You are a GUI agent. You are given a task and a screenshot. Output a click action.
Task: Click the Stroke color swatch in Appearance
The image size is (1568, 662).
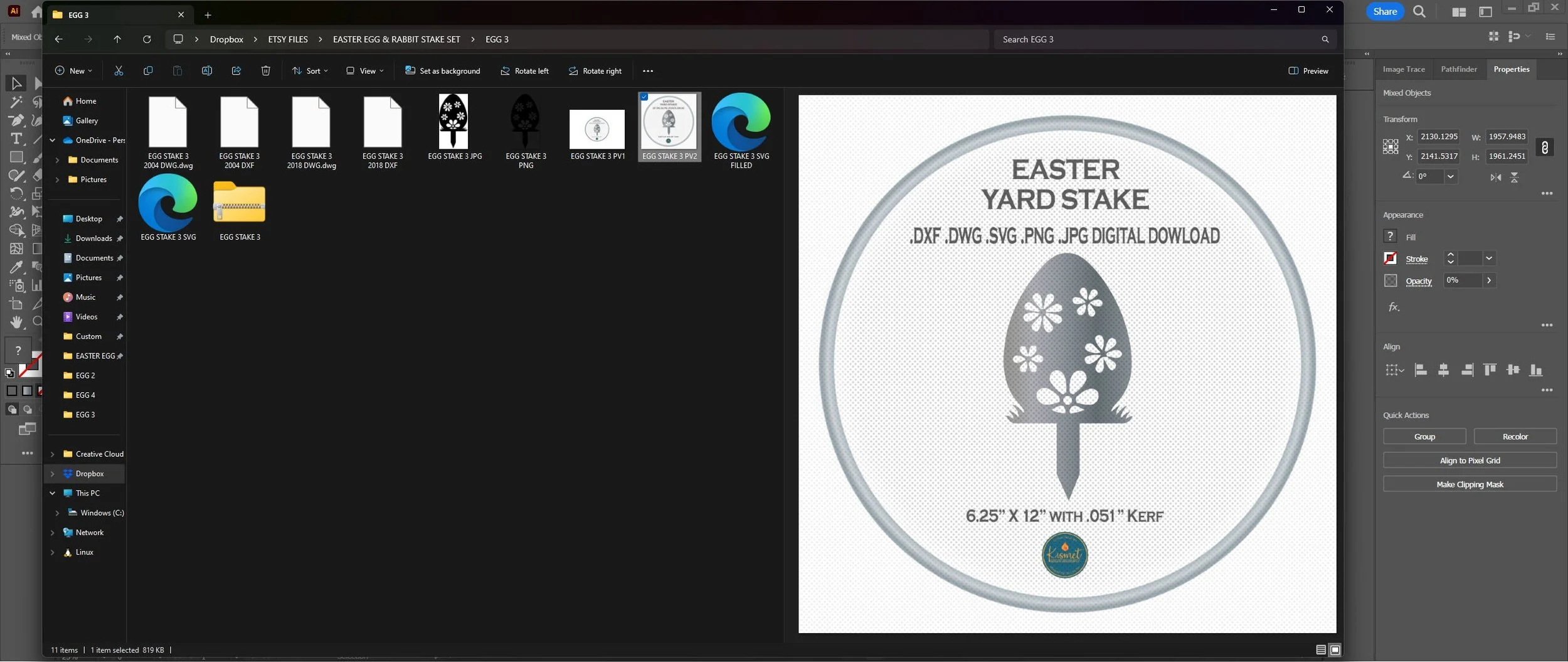pos(1390,258)
